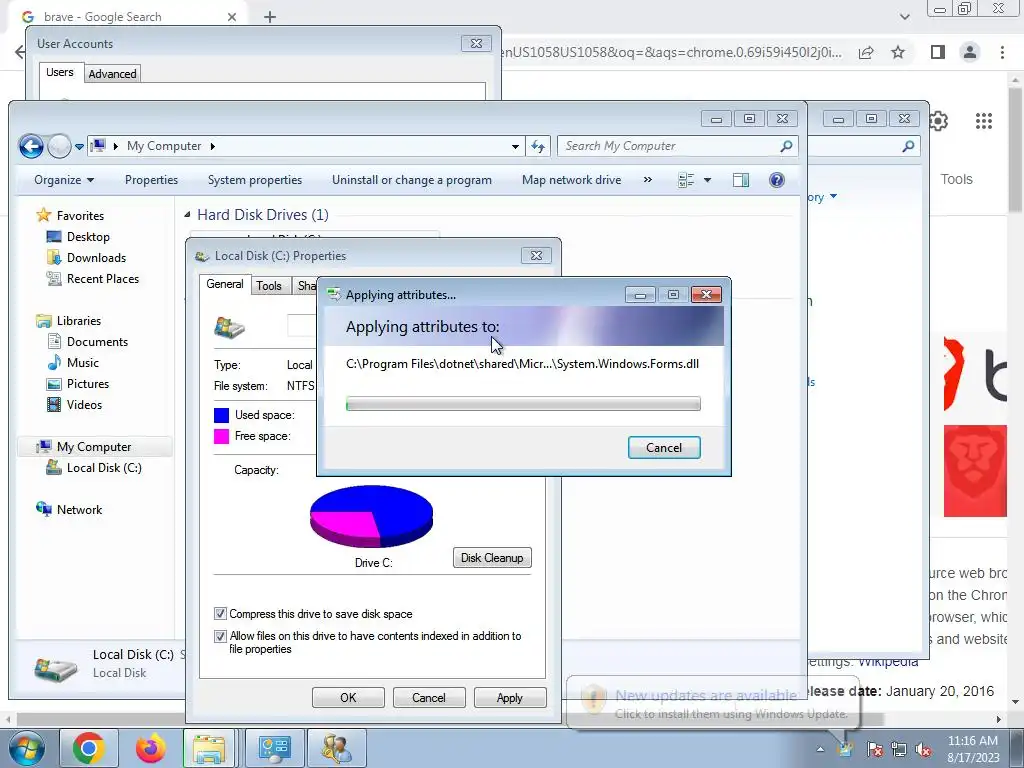Screen dimensions: 1024x768
Task: Select the General tab in Properties
Action: click(225, 284)
